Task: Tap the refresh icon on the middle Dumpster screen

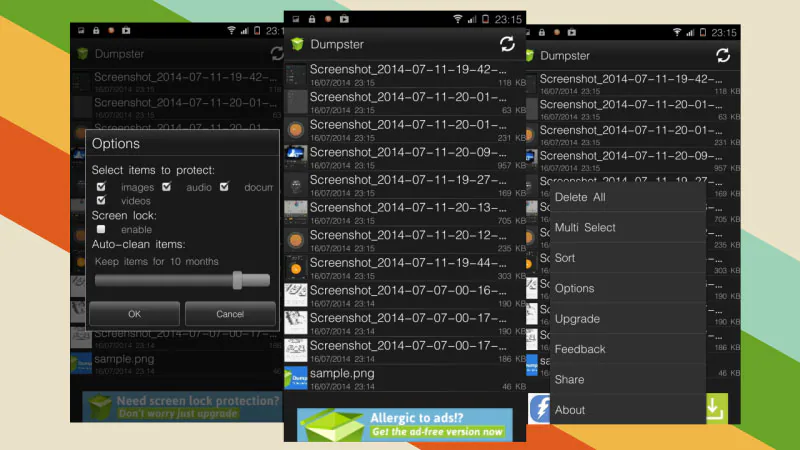Action: [x=507, y=44]
